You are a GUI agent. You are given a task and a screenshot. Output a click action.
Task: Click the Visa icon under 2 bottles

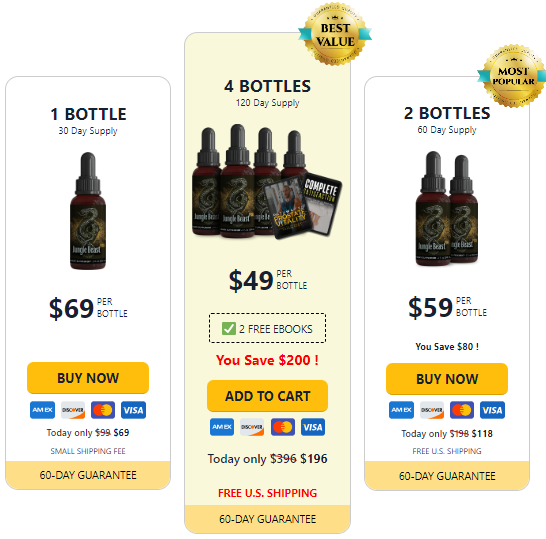point(492,410)
